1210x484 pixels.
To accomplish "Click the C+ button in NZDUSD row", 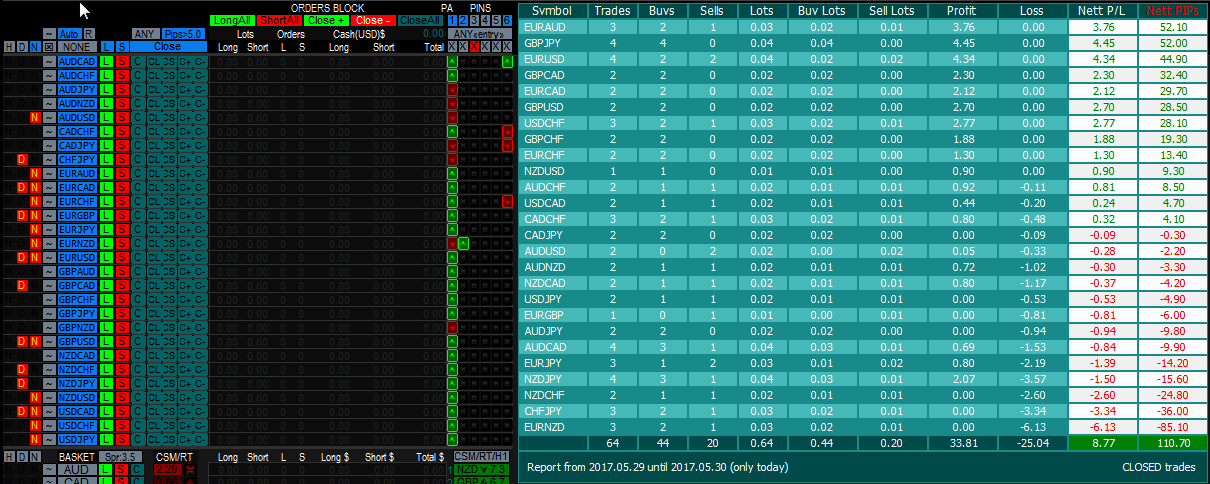I will pyautogui.click(x=185, y=397).
